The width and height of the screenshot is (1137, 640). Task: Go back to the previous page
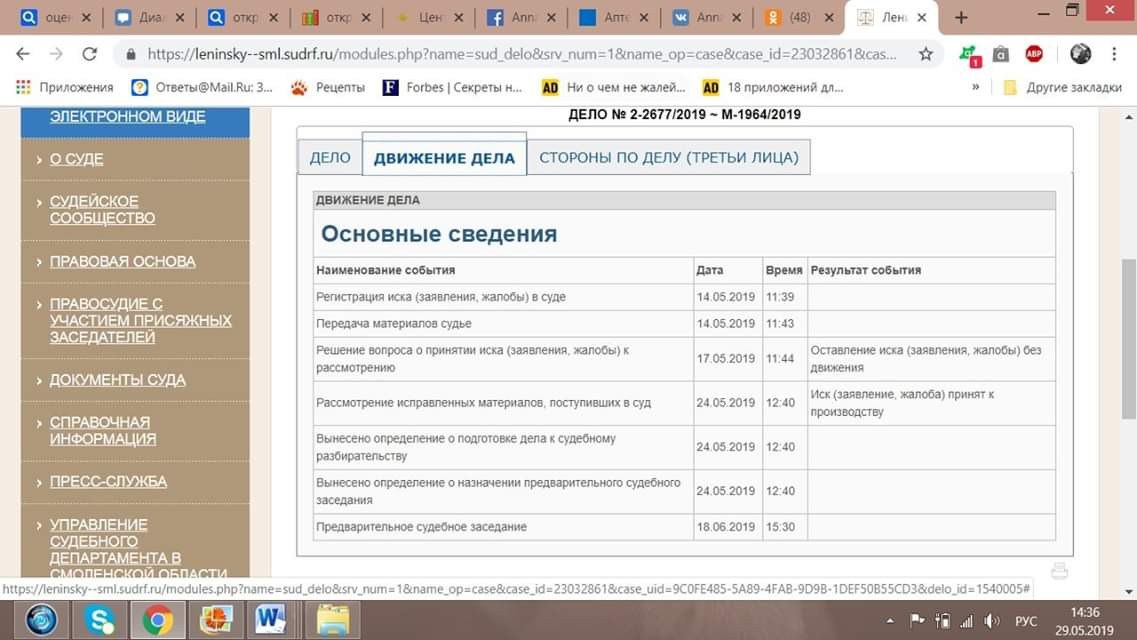23,54
